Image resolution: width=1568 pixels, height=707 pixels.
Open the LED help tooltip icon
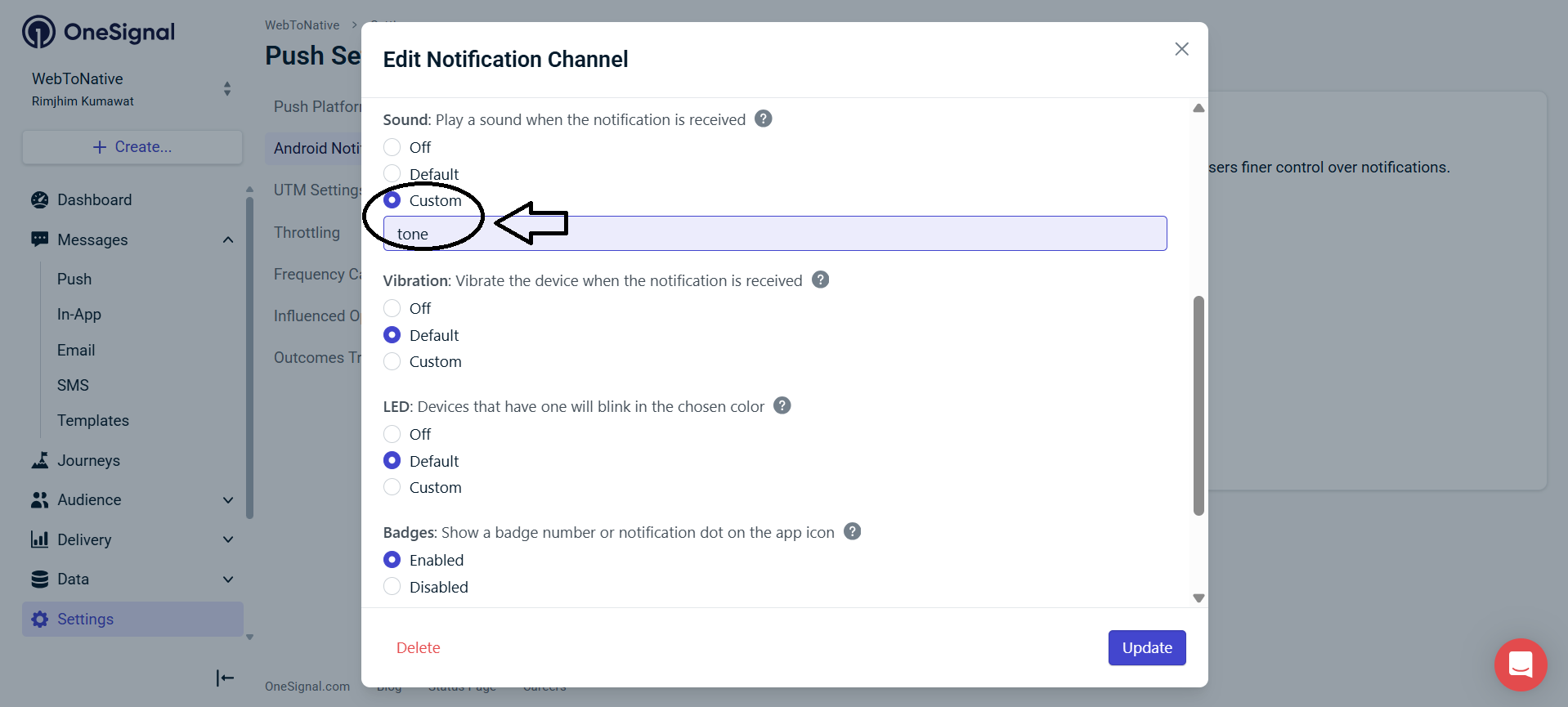tap(782, 406)
